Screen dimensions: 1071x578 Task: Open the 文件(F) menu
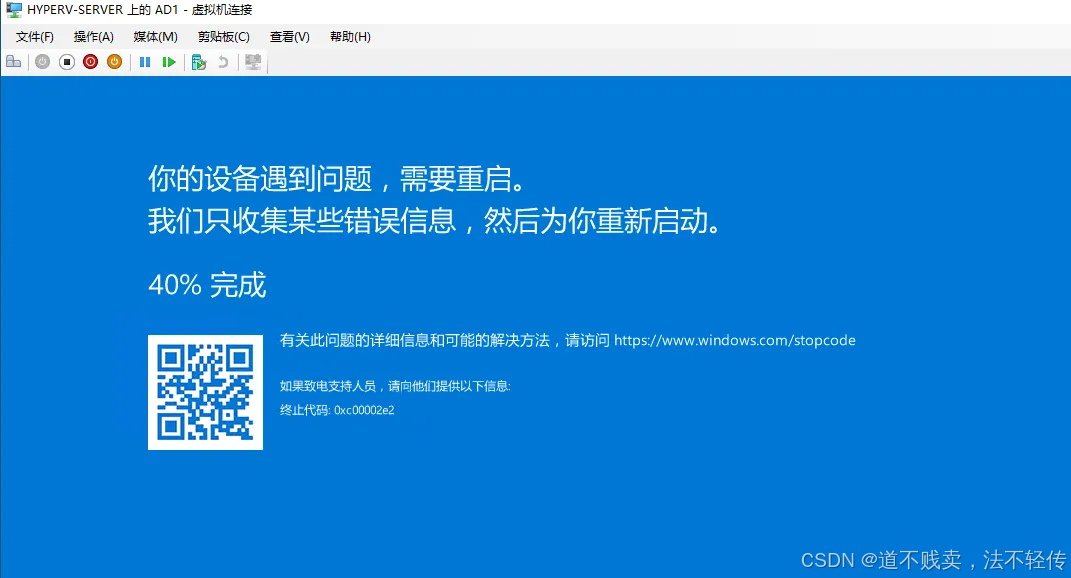point(35,37)
